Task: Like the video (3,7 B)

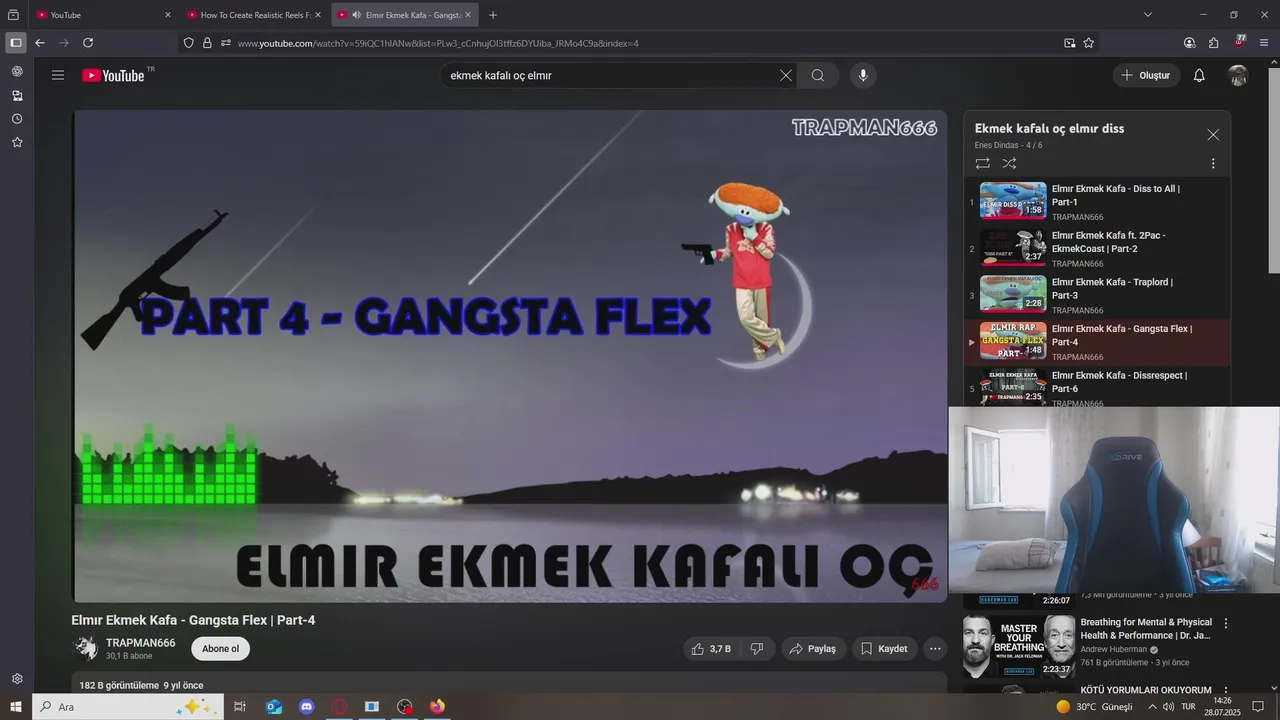Action: (711, 648)
